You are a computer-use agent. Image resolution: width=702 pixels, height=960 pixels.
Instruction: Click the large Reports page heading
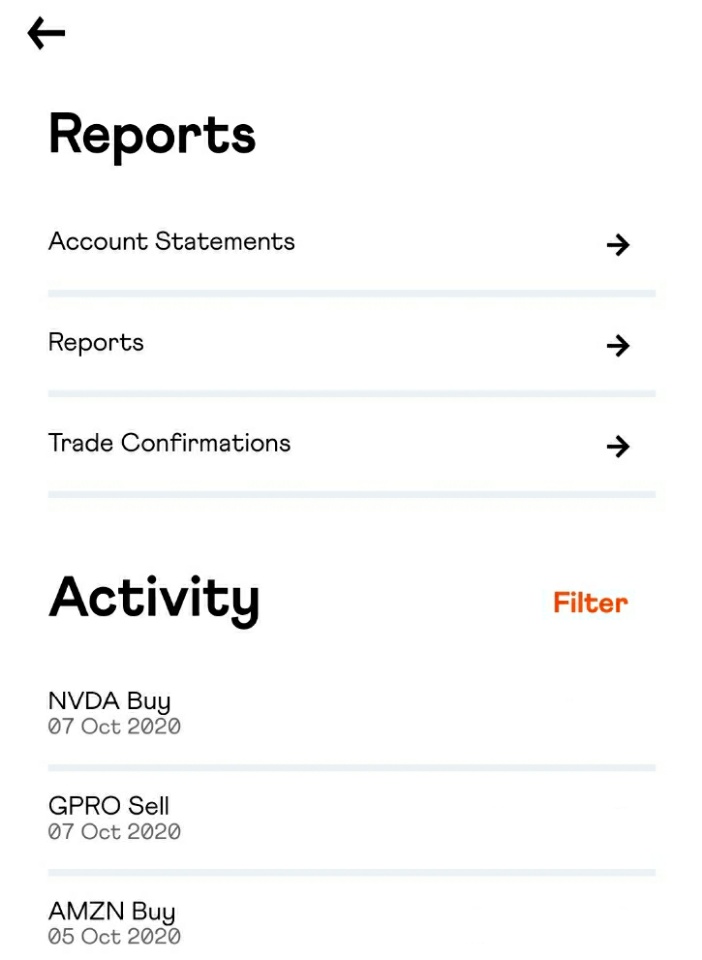click(152, 136)
